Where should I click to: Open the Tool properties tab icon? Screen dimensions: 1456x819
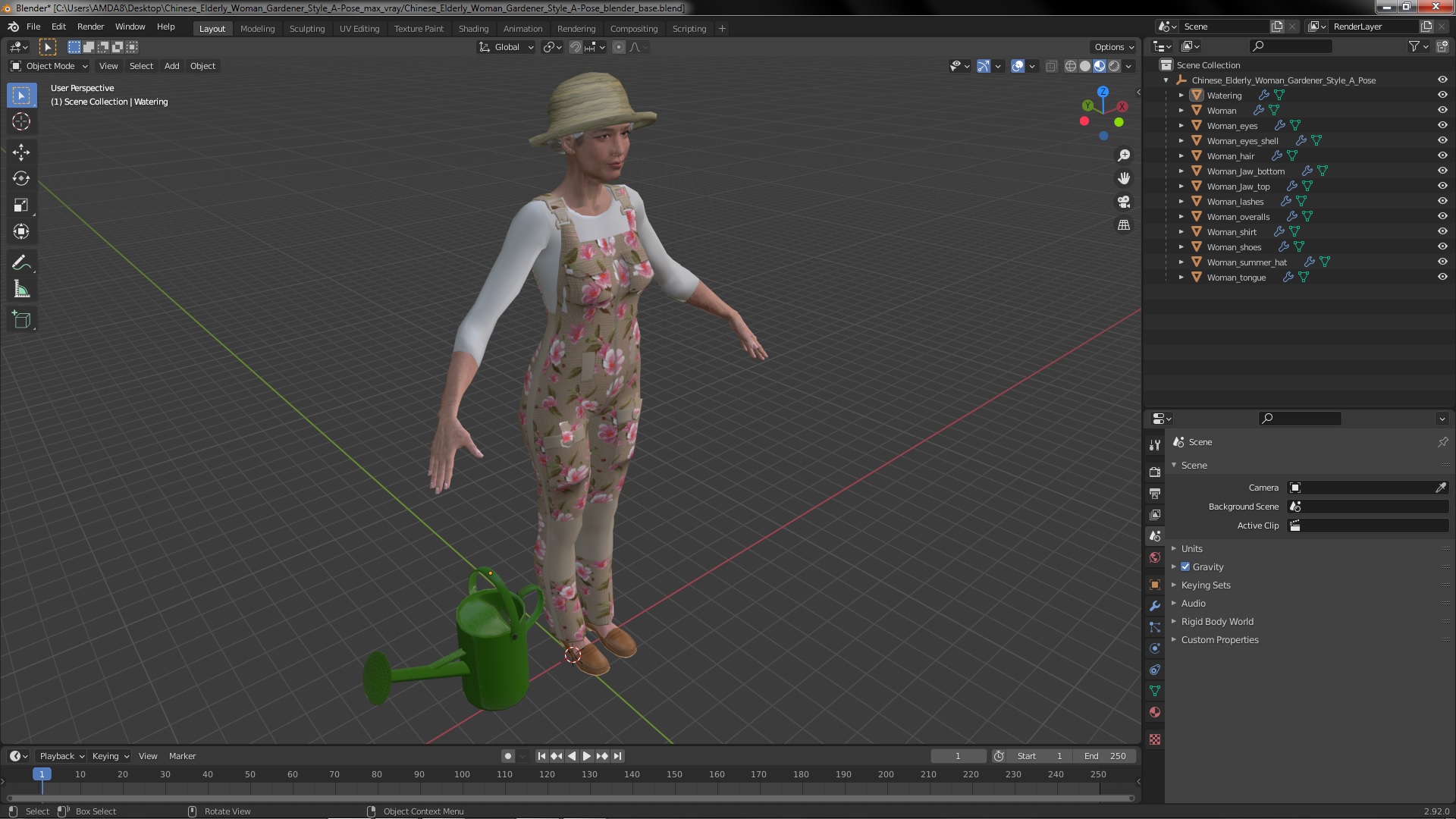(x=1155, y=445)
